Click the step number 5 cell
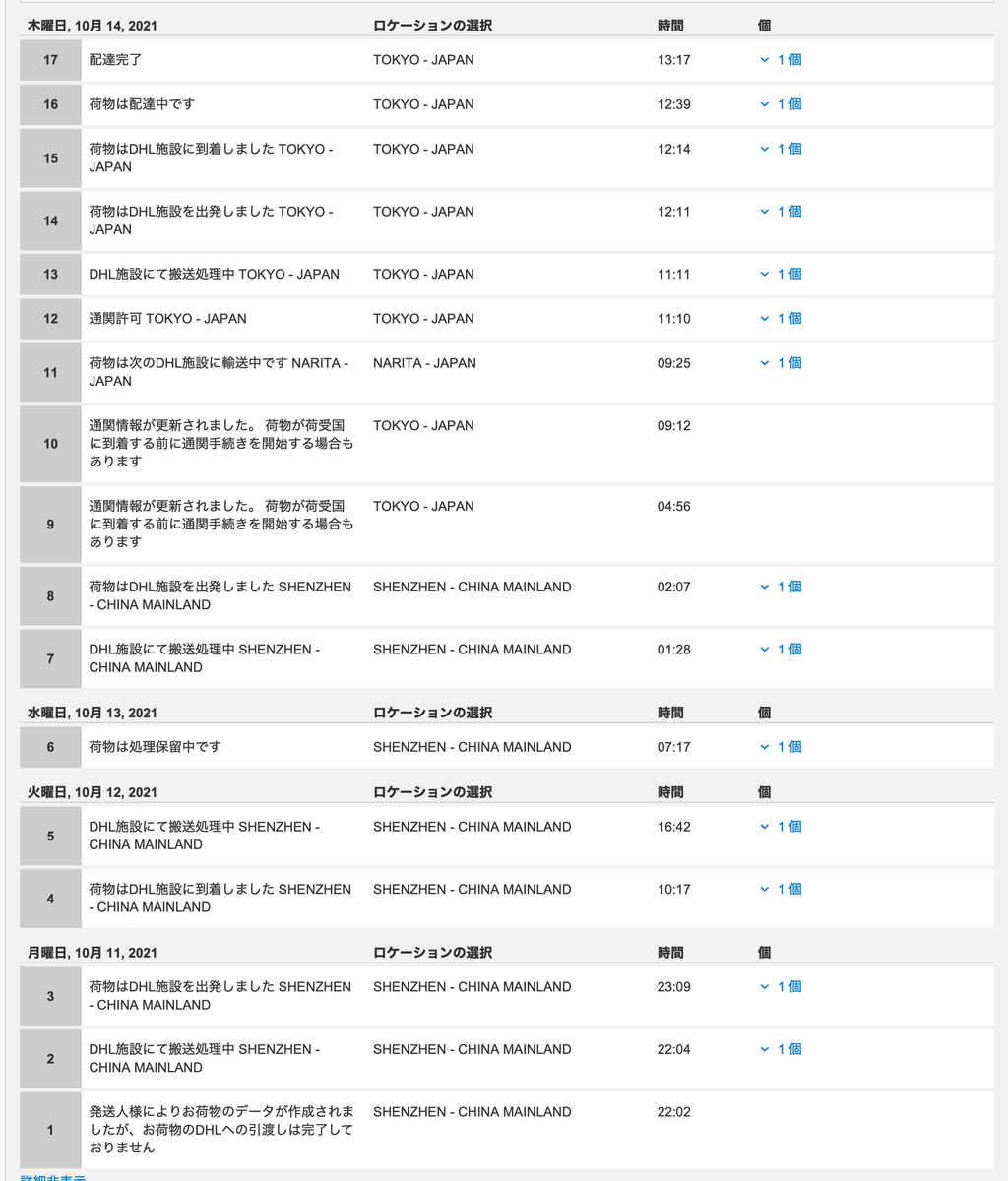The width and height of the screenshot is (1008, 1181). (x=50, y=836)
